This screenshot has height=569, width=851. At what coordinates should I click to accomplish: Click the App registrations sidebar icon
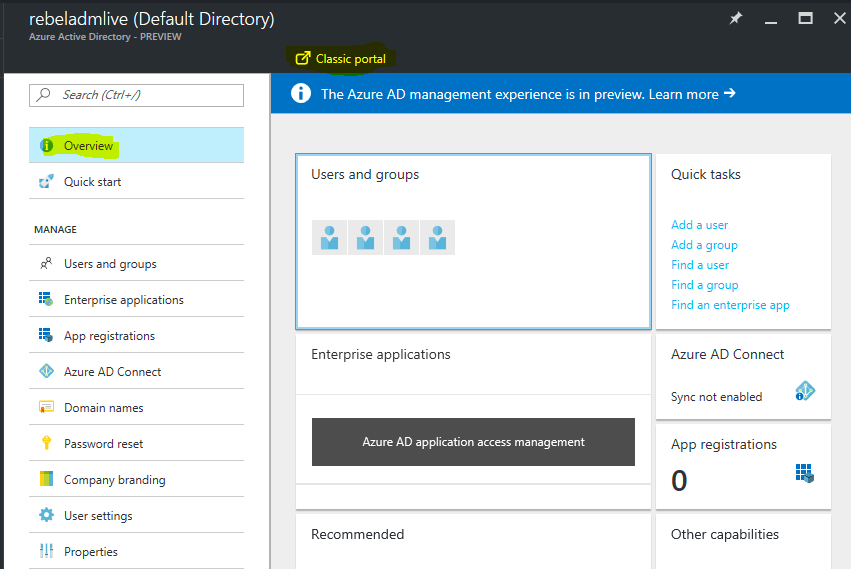tap(46, 335)
